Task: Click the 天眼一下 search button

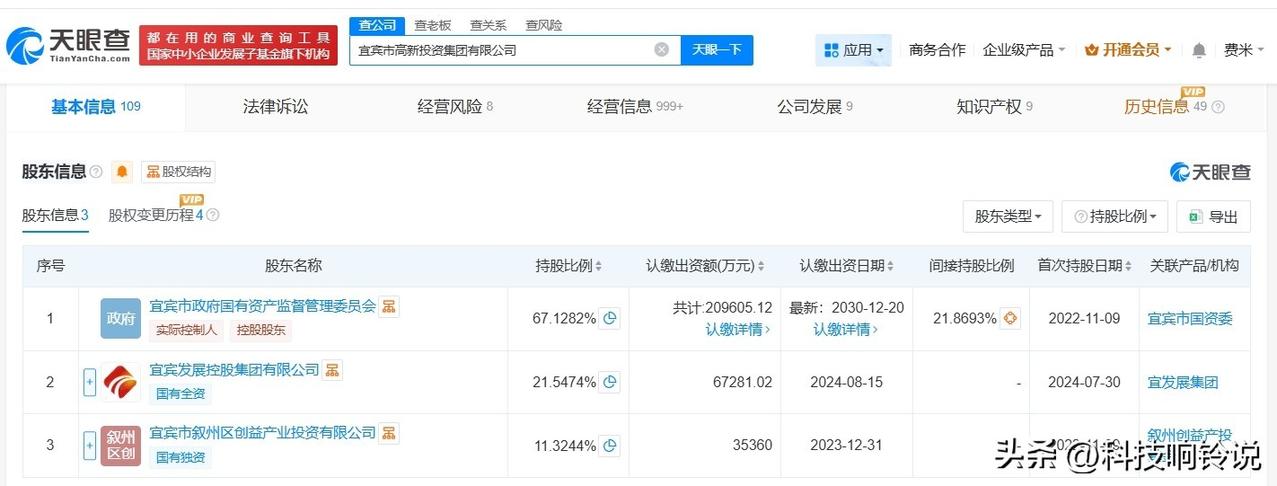Action: coord(717,50)
